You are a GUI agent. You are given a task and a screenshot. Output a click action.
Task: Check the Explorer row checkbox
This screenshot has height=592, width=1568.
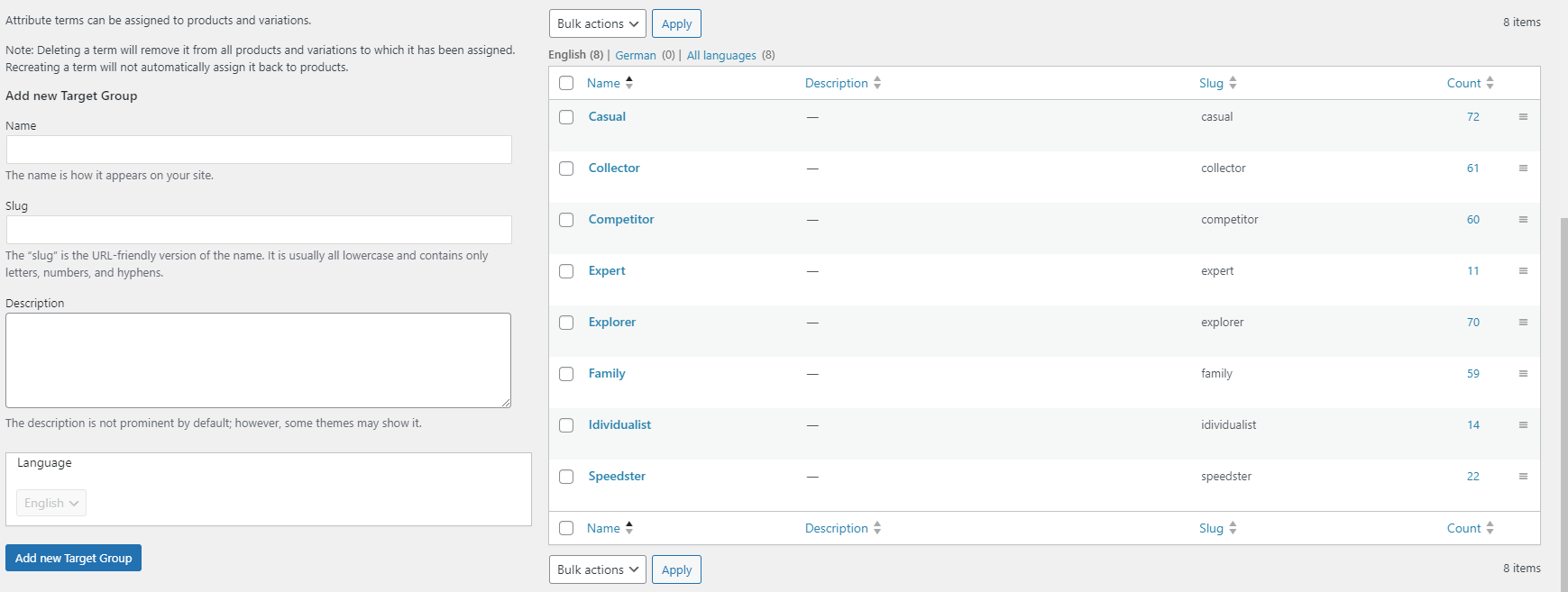(566, 323)
